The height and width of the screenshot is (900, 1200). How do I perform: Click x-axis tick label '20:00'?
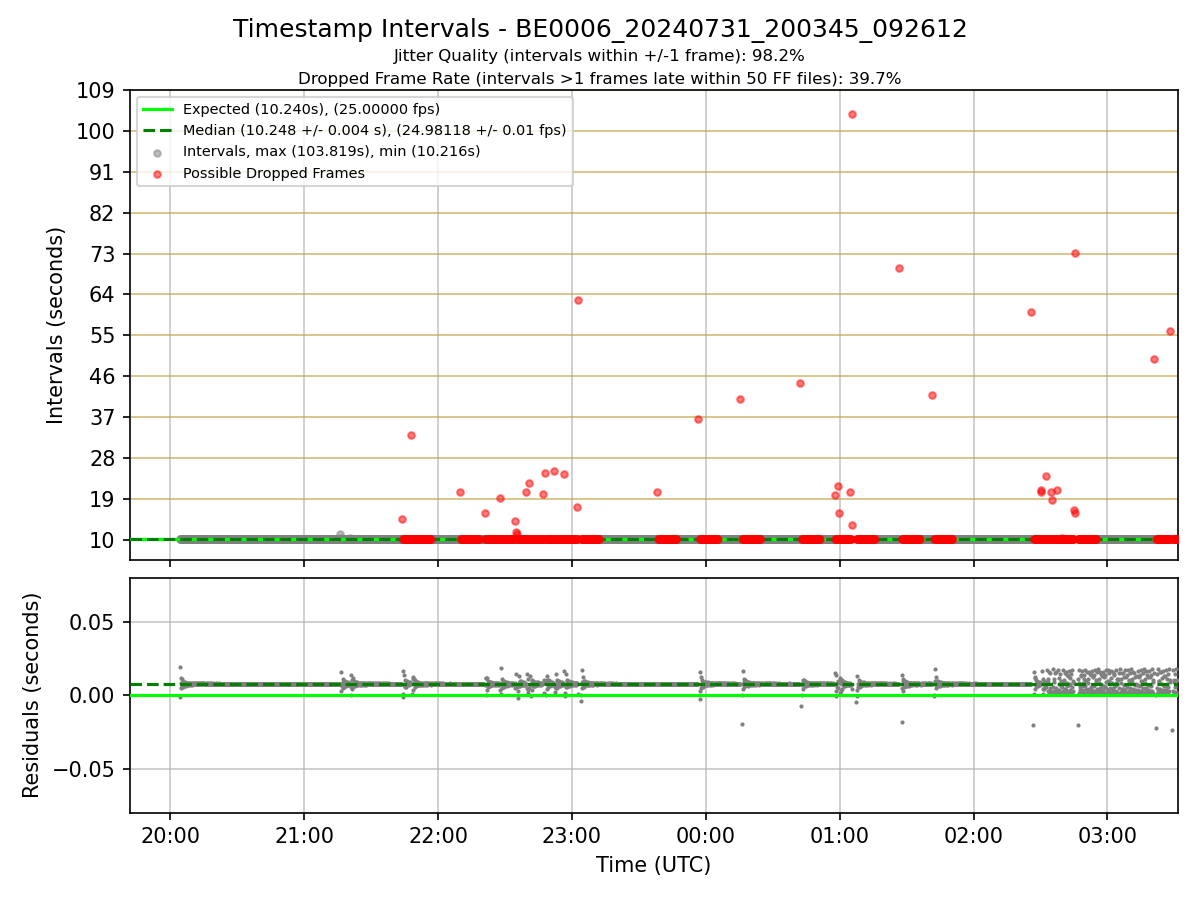pyautogui.click(x=170, y=835)
